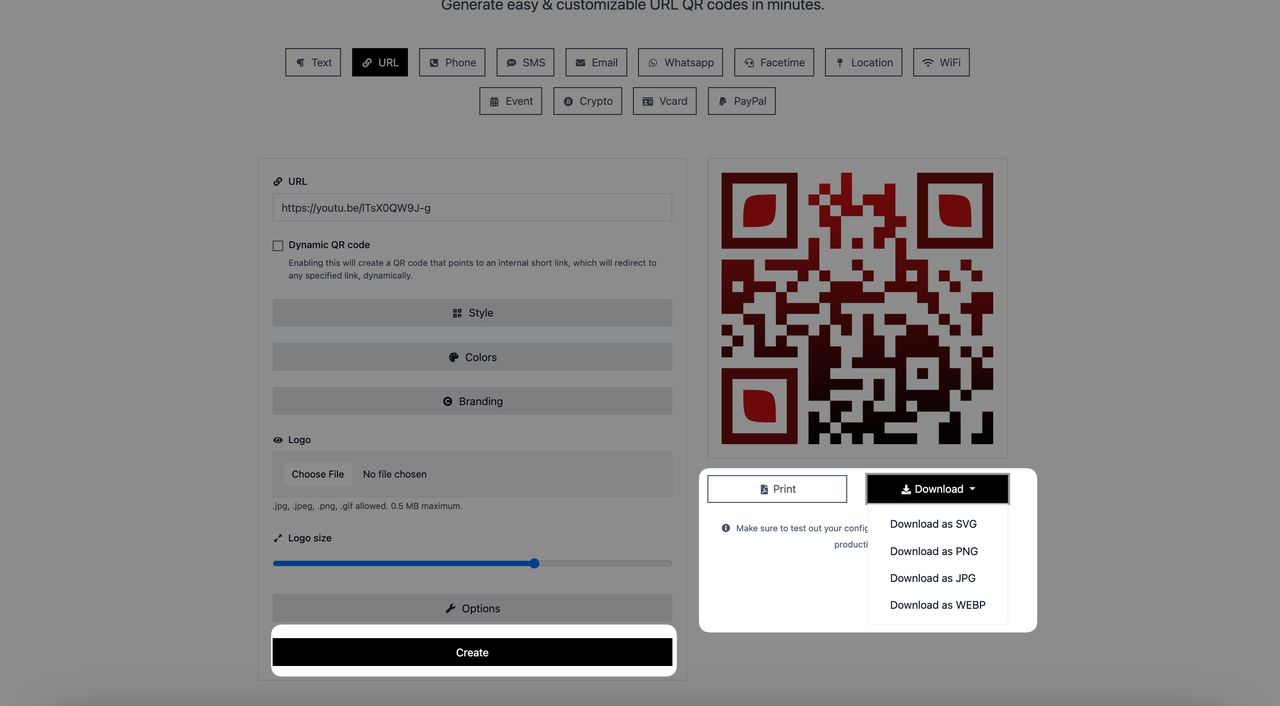Image resolution: width=1280 pixels, height=706 pixels.
Task: Click the resize icon beside Logo size
Action: point(278,538)
